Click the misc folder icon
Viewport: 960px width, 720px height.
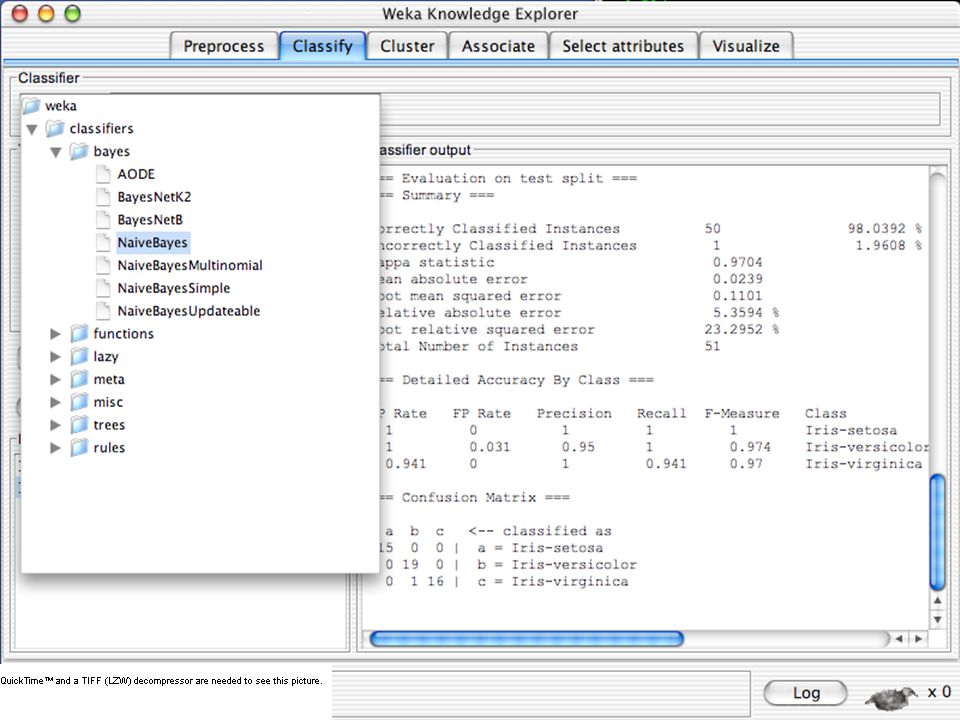point(79,402)
